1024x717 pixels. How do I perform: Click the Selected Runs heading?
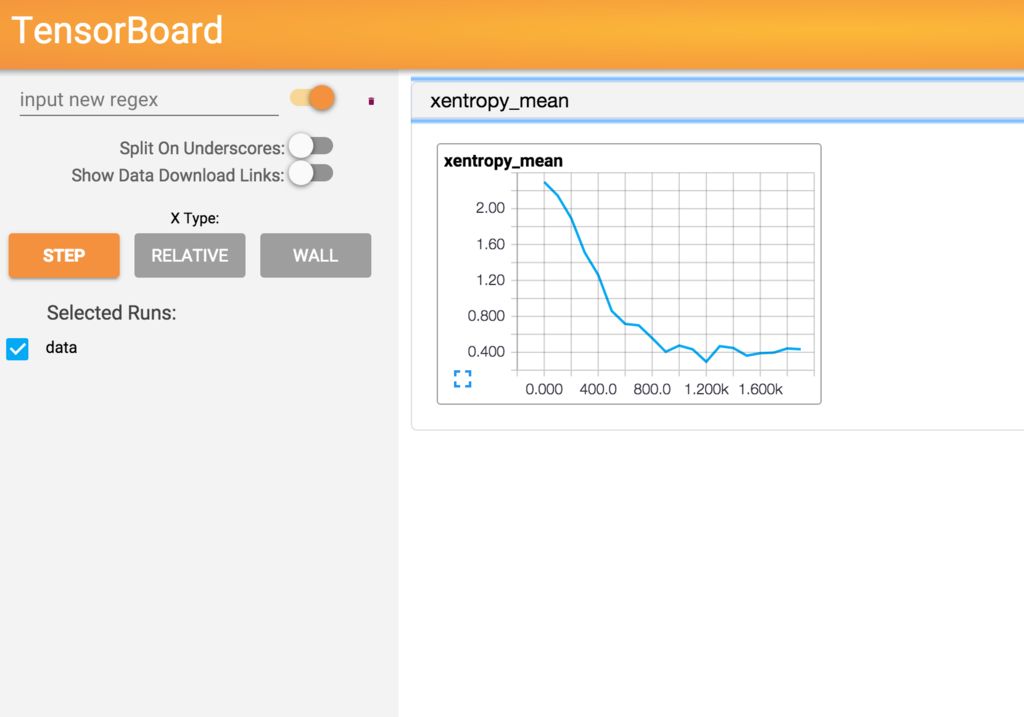(x=112, y=313)
